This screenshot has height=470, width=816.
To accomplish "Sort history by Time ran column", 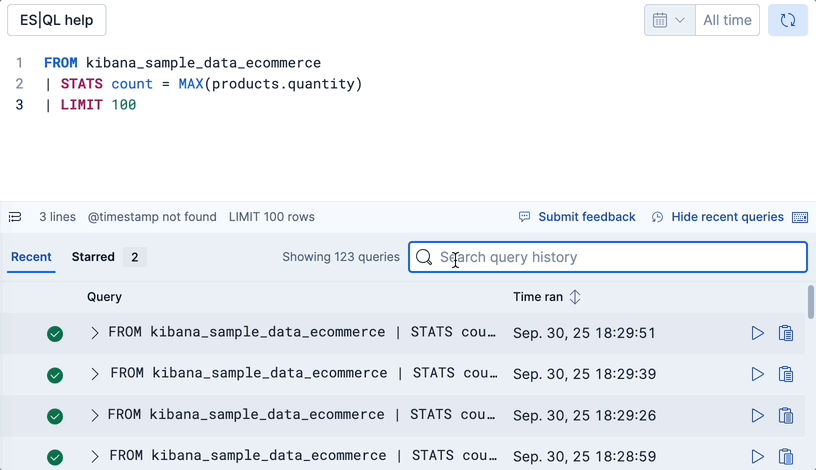I will click(575, 297).
